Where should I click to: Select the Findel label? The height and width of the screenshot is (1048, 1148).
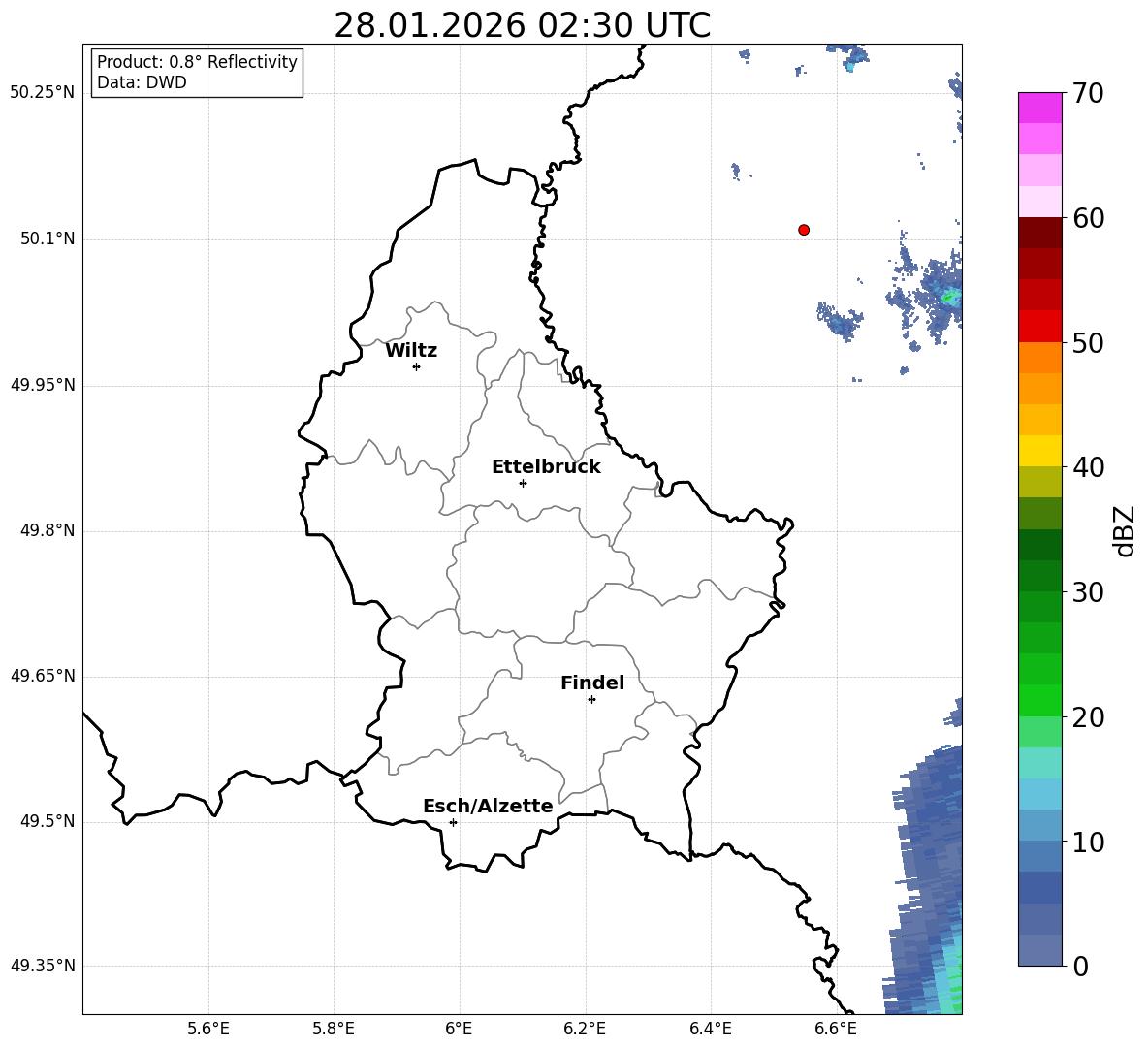point(592,683)
